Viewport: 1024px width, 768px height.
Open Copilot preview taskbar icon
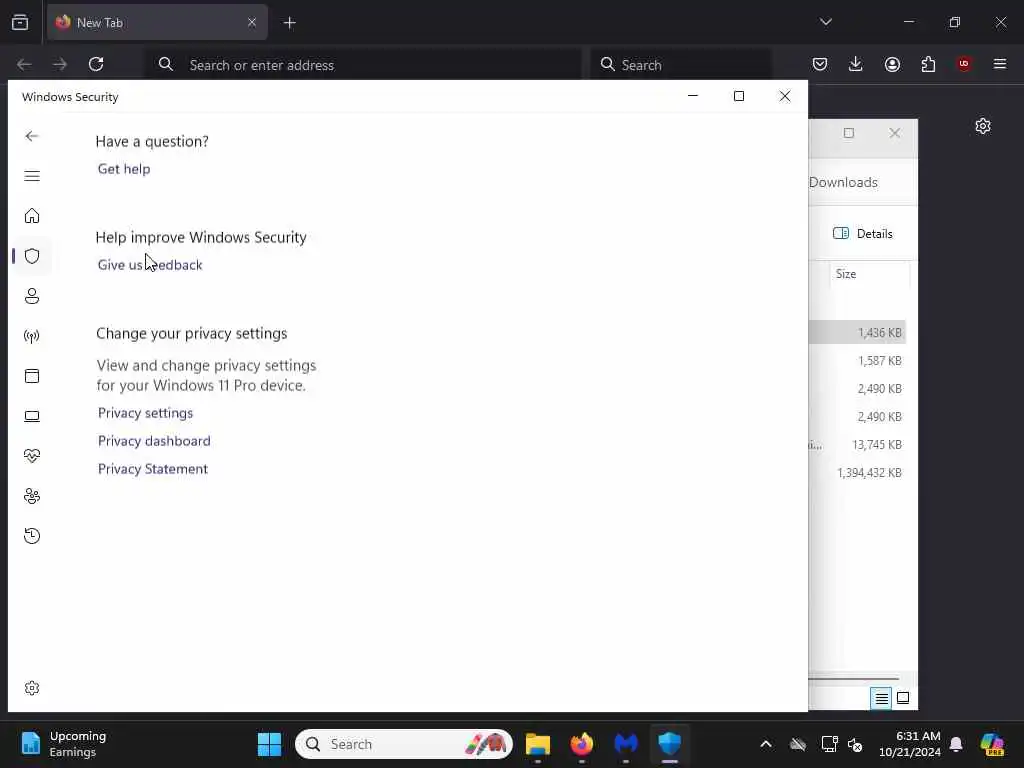[992, 744]
